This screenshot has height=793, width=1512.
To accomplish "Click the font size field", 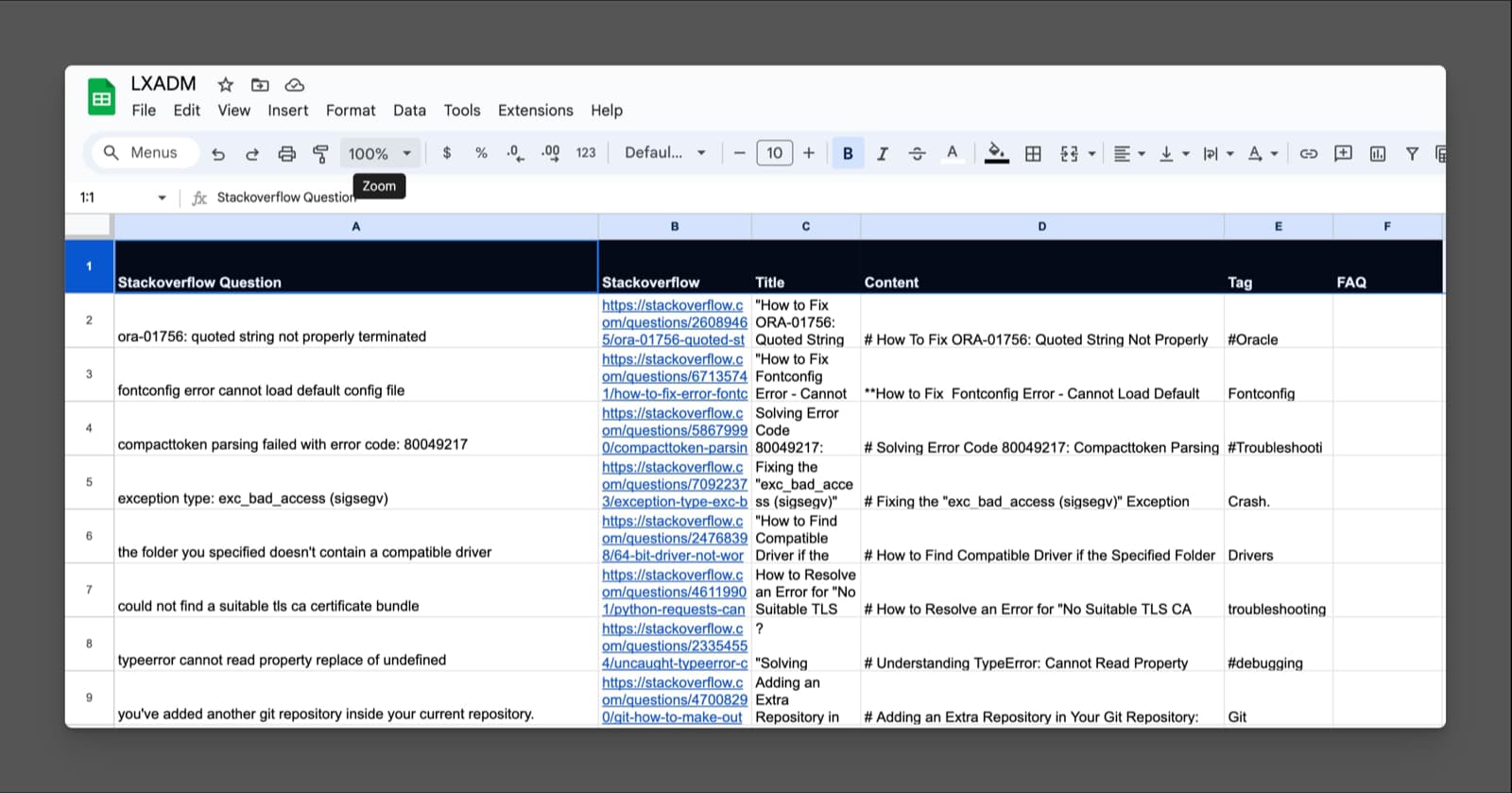I will 774,152.
